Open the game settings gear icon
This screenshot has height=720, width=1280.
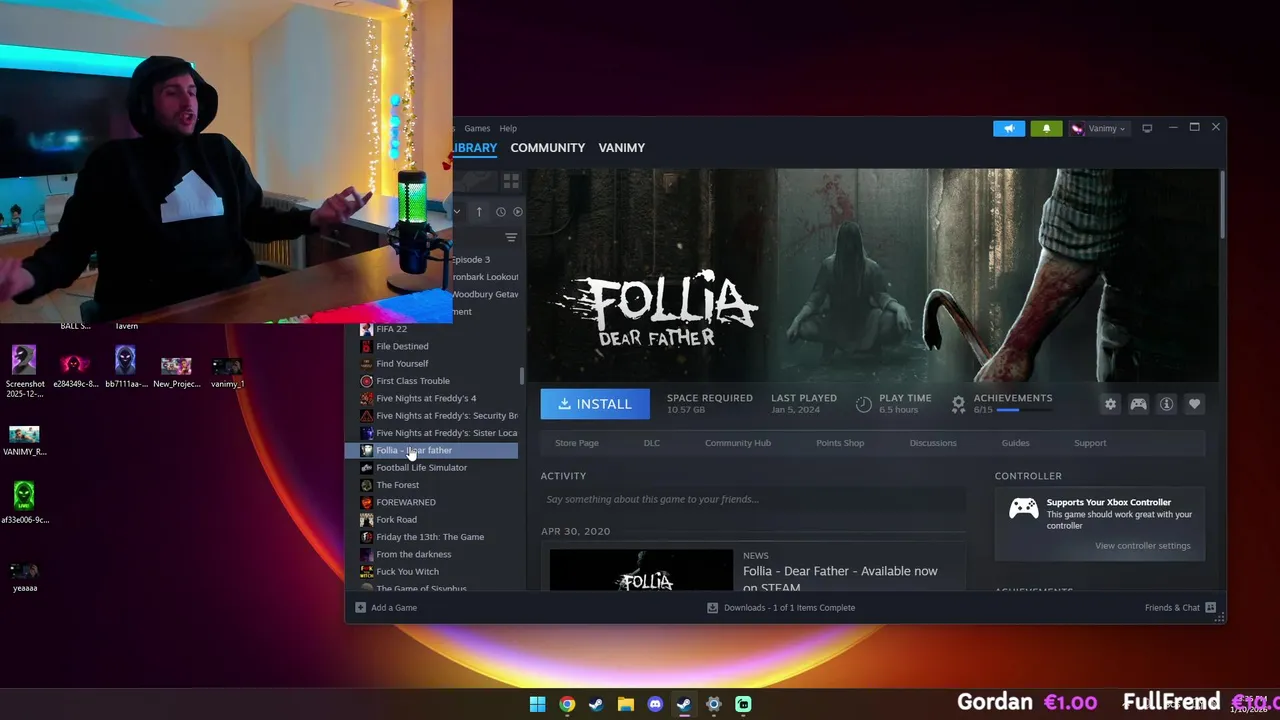(1110, 404)
